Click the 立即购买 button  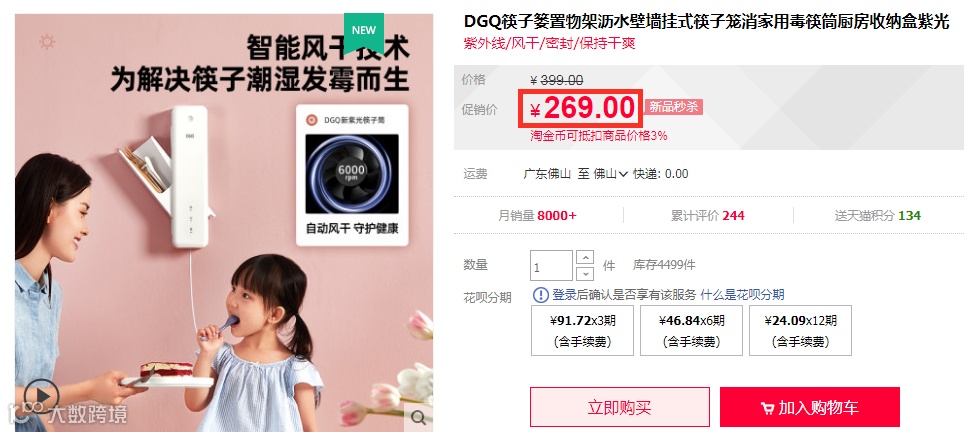click(619, 407)
